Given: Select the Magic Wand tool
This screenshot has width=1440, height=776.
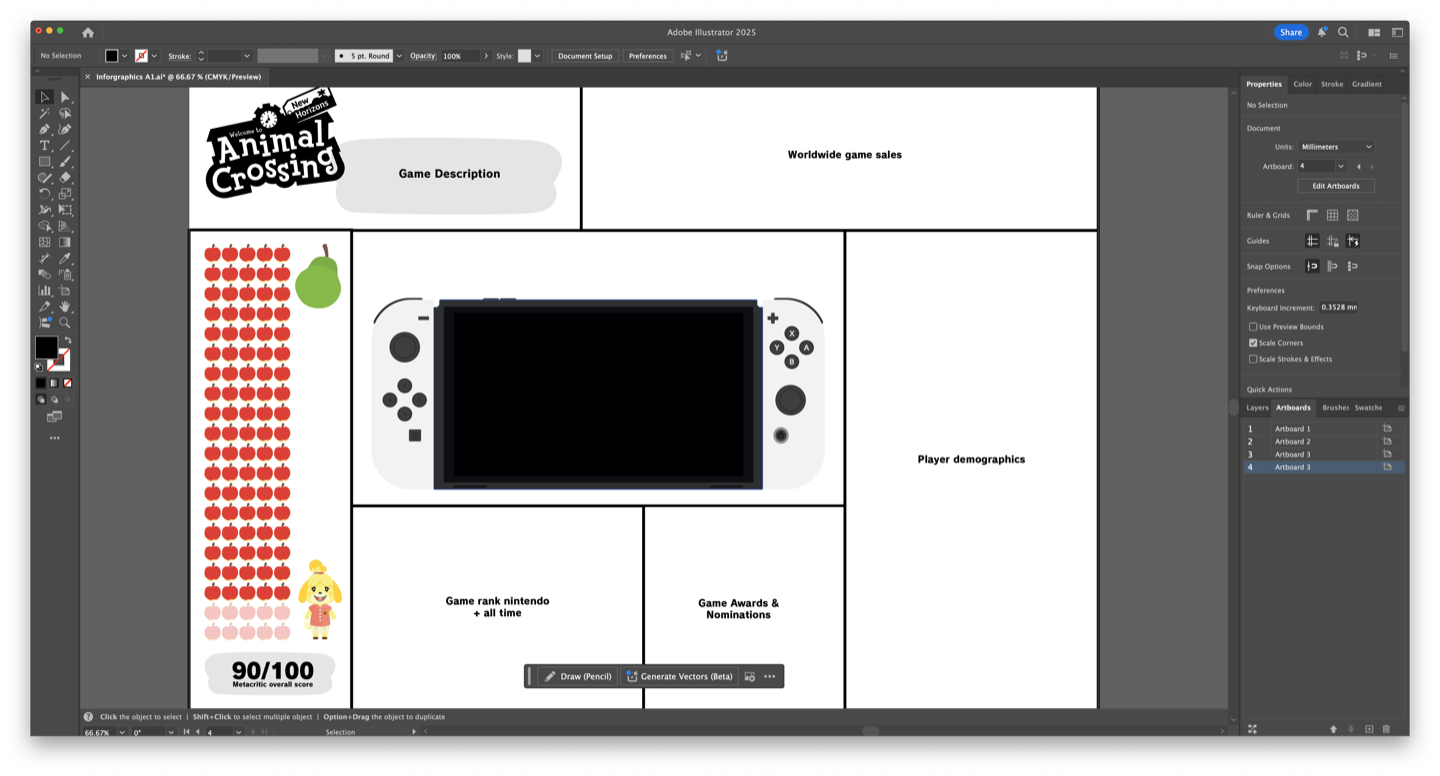Looking at the screenshot, I should pyautogui.click(x=44, y=113).
